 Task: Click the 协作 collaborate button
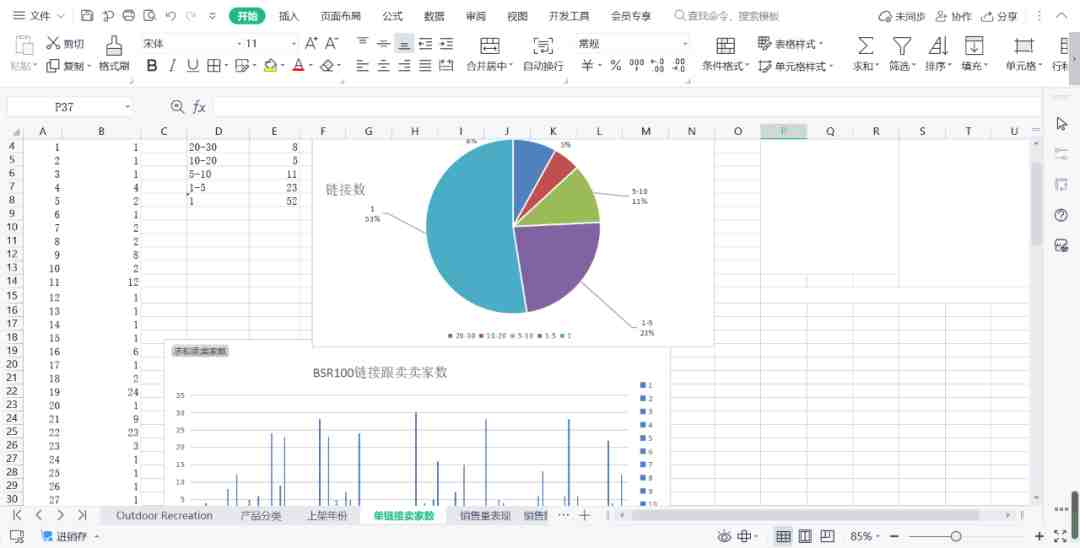click(x=954, y=16)
